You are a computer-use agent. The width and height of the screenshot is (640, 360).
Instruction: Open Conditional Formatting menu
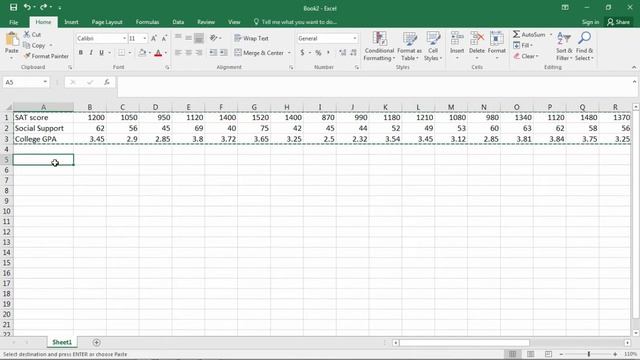[x=379, y=46]
